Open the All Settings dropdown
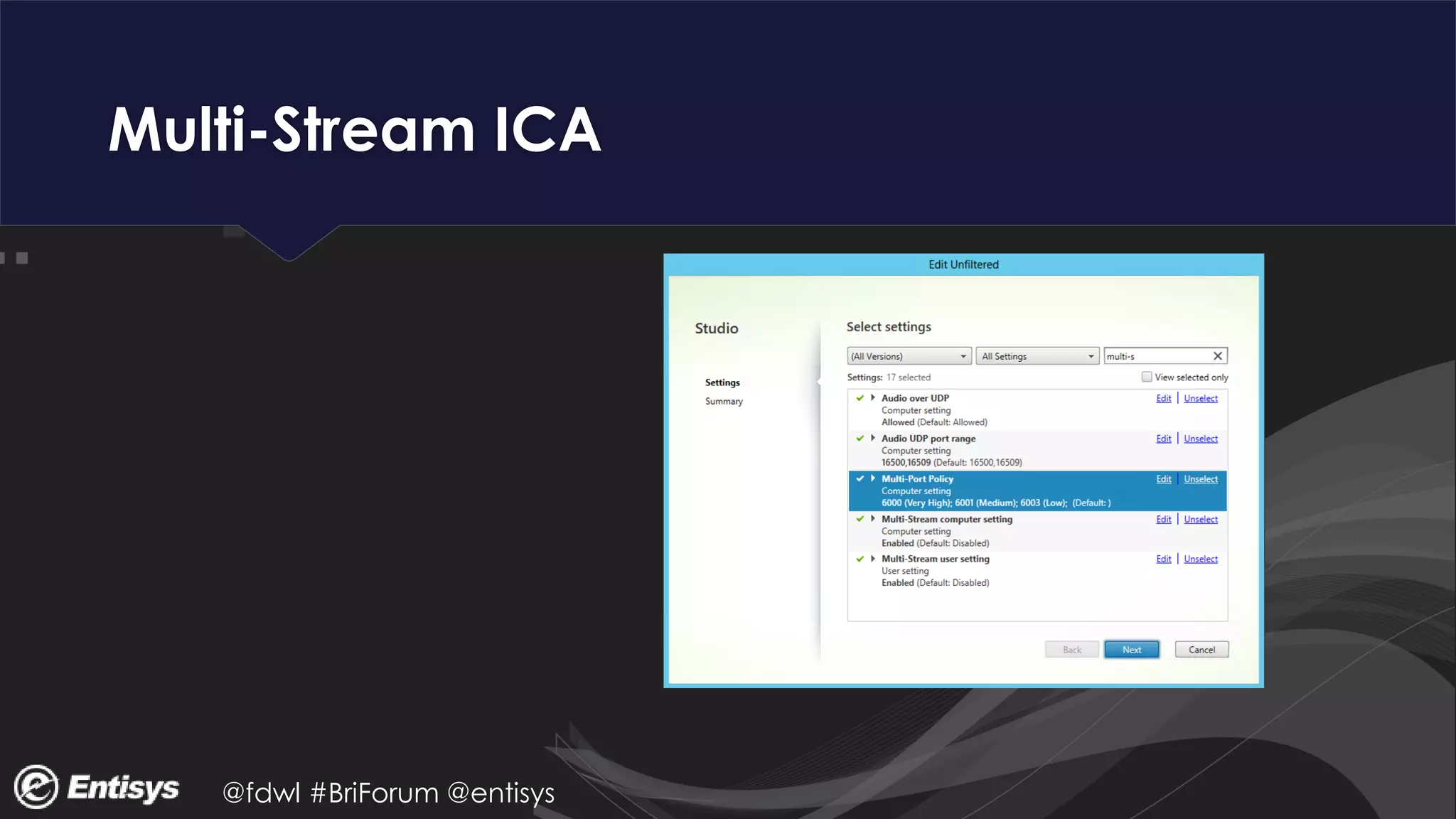The height and width of the screenshot is (819, 1456). coord(1037,356)
